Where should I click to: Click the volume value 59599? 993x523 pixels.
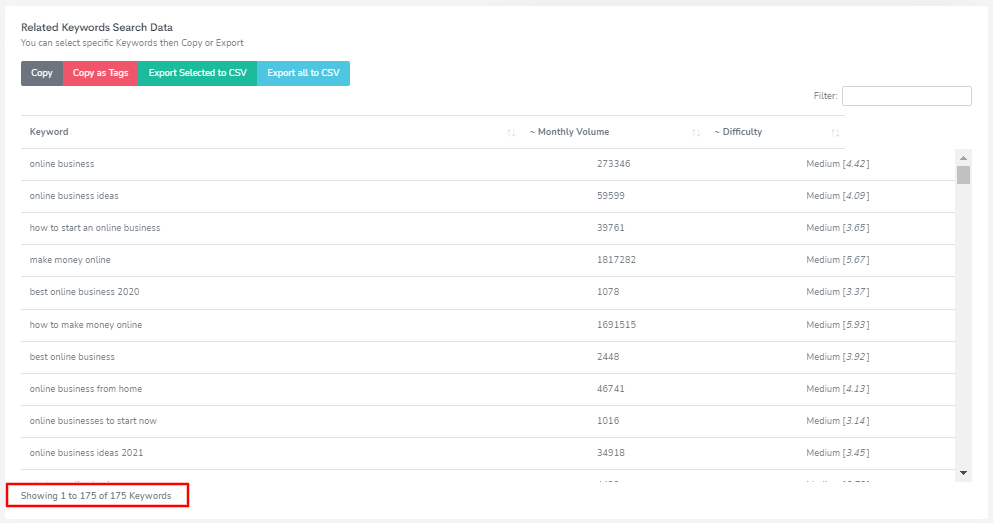(x=610, y=196)
